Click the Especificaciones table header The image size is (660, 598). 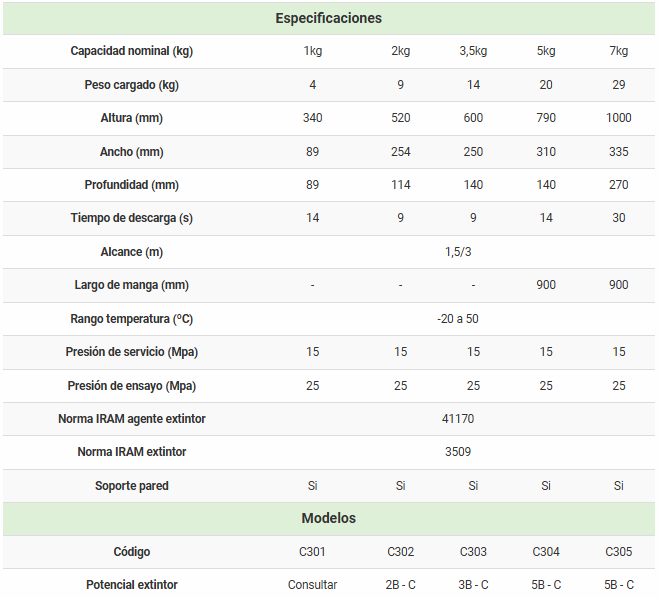328,18
